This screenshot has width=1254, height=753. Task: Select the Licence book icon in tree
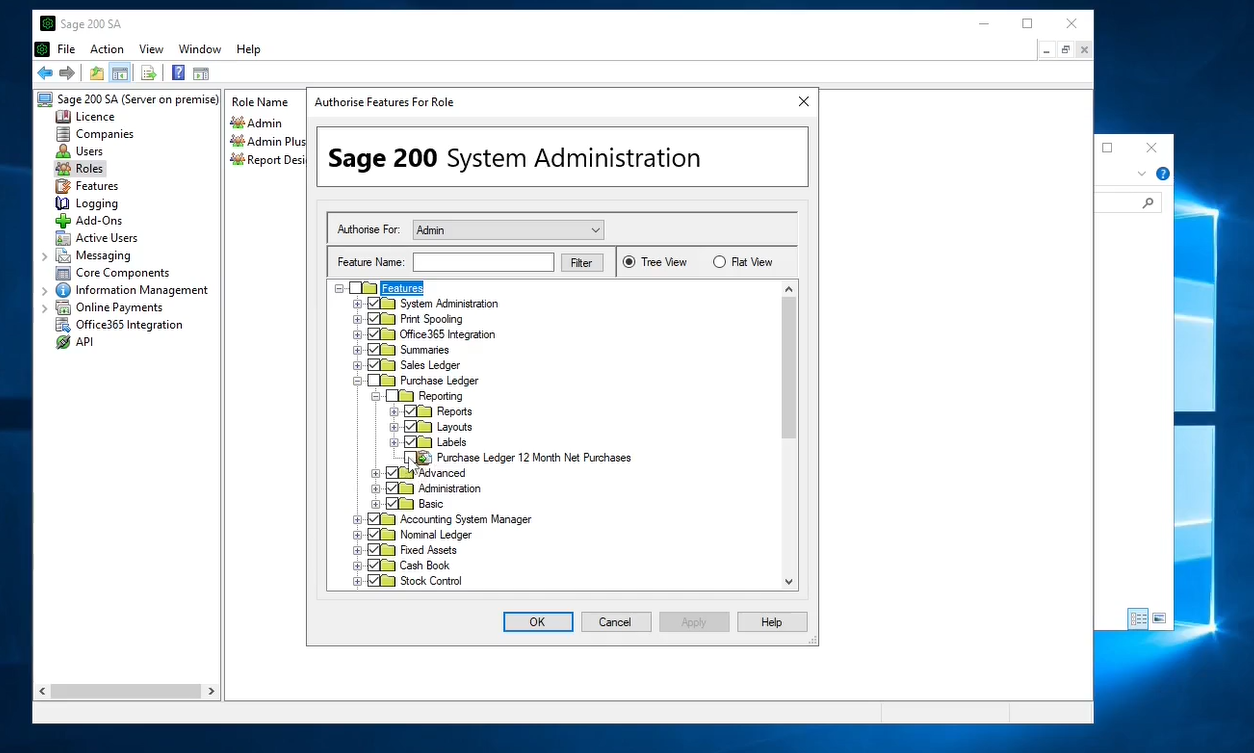pos(64,117)
